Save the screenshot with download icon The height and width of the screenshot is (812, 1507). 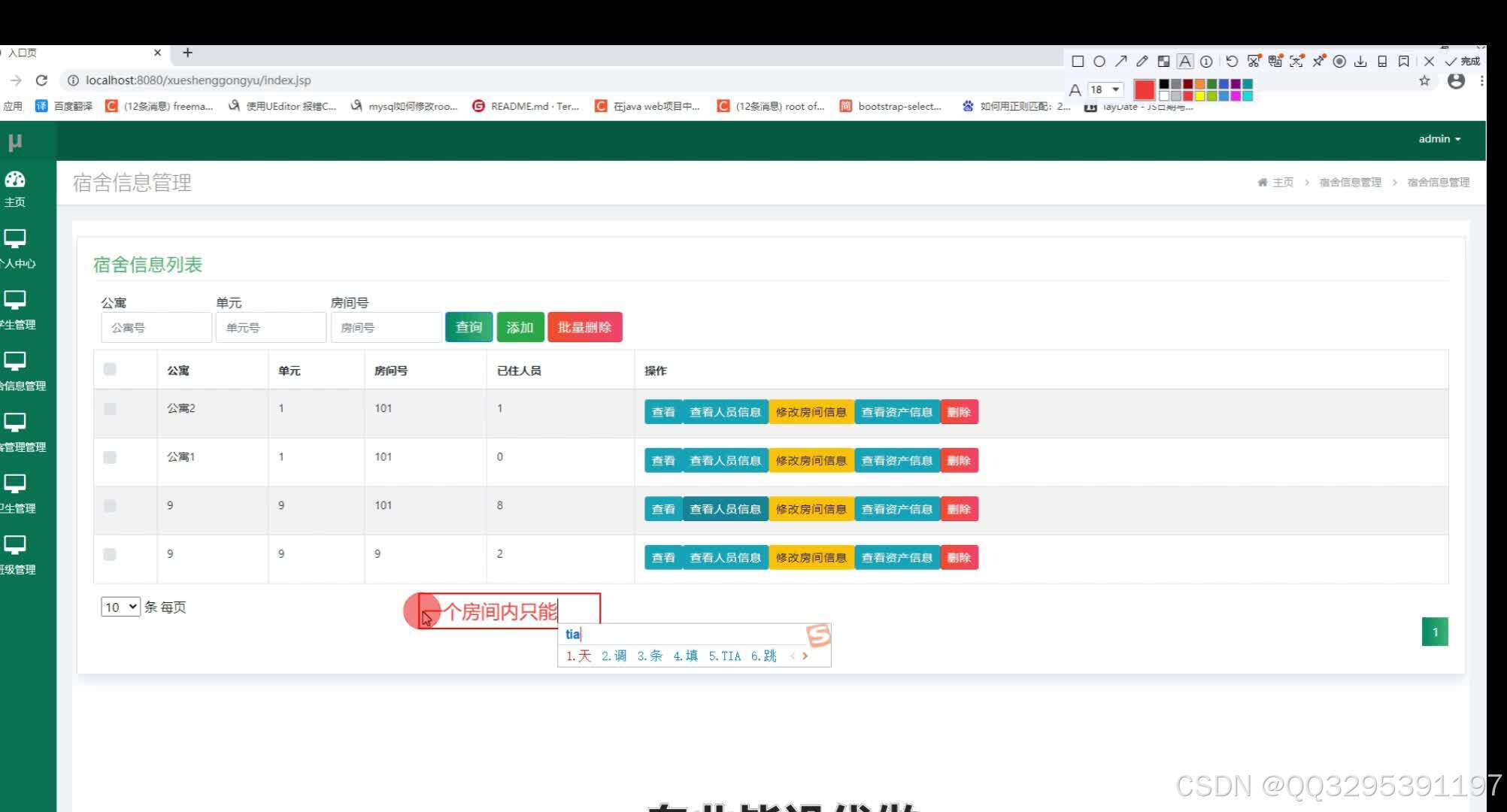(x=1360, y=62)
